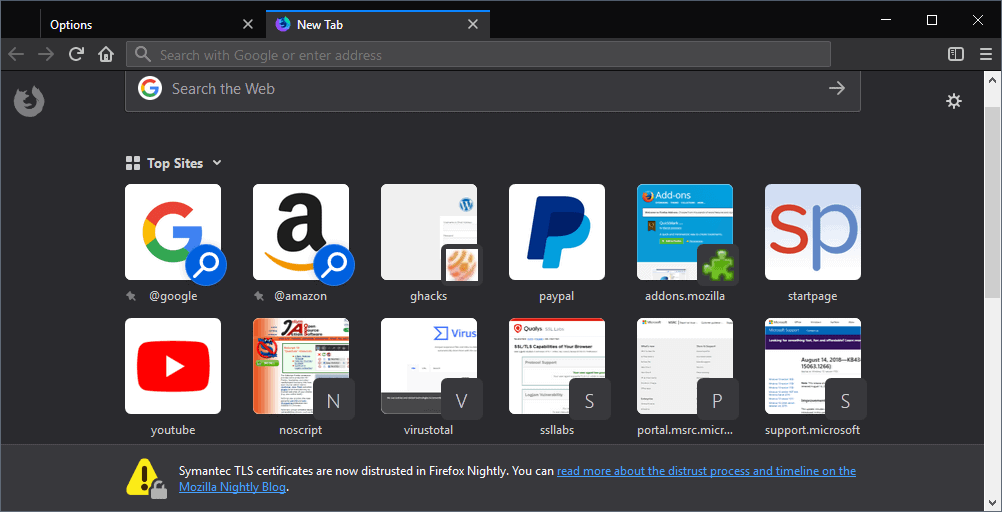Click the 'startpage' tile label

(813, 297)
